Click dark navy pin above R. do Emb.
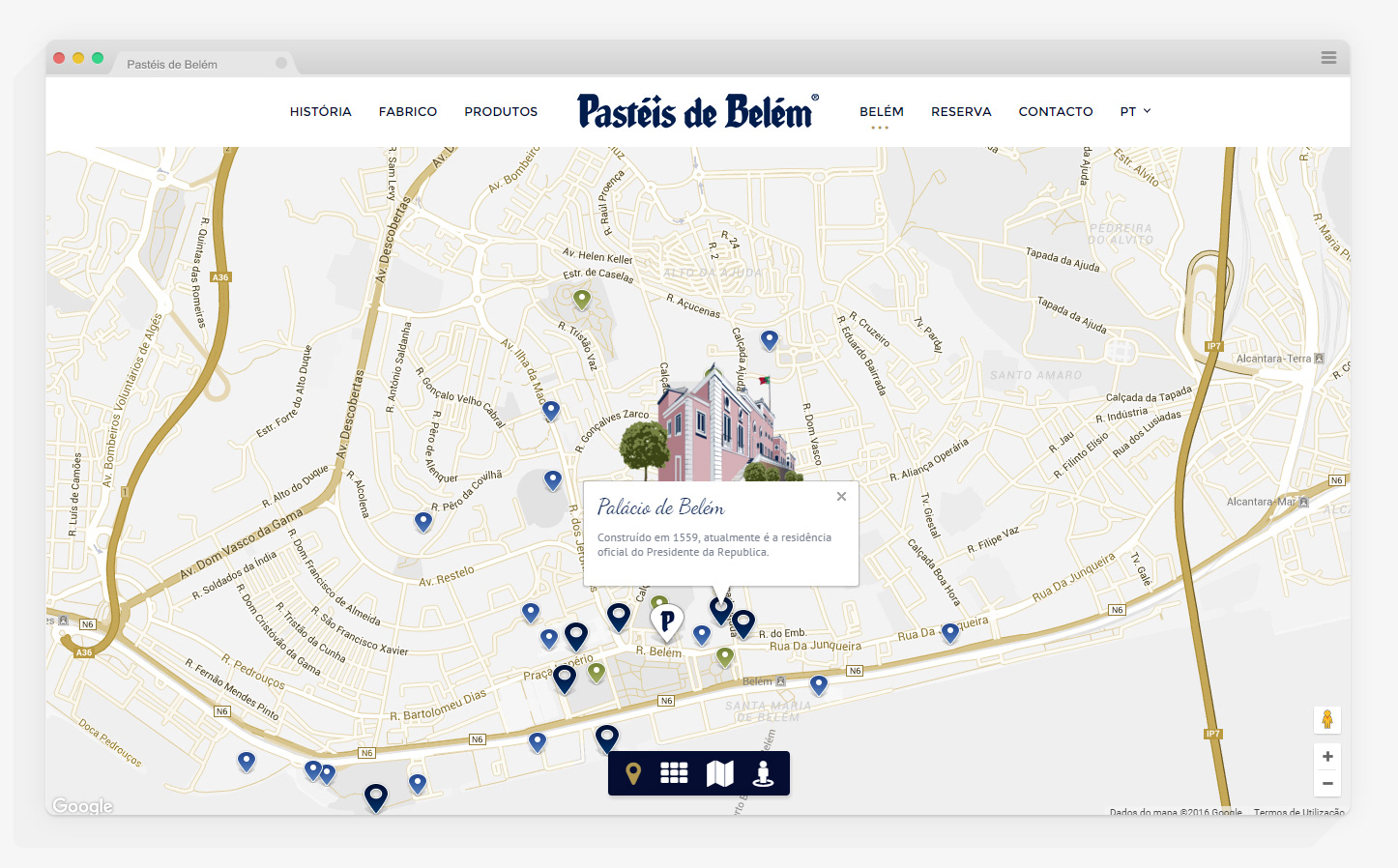This screenshot has height=868, width=1398. [x=743, y=622]
